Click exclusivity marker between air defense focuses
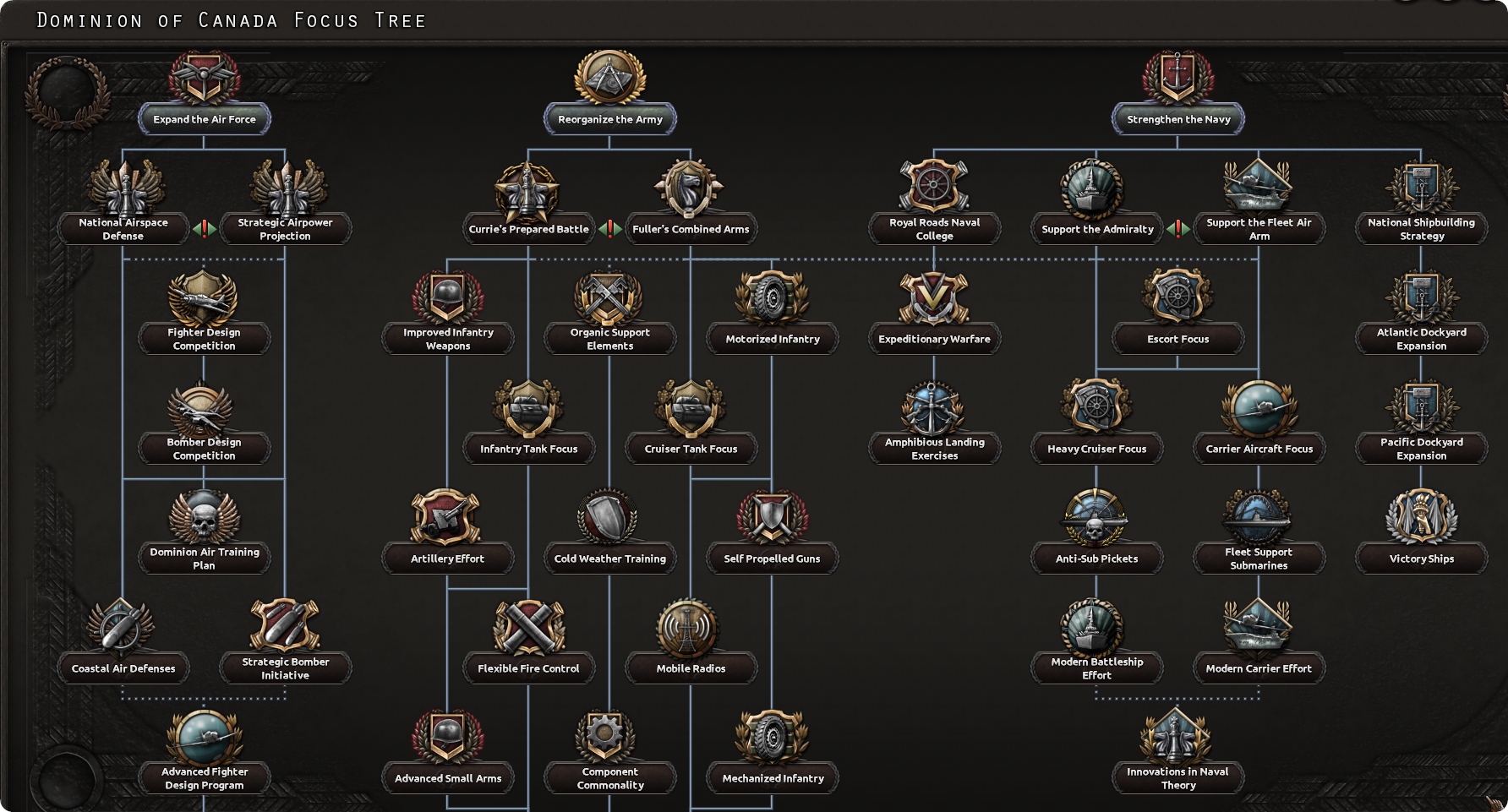Image resolution: width=1508 pixels, height=812 pixels. (204, 229)
